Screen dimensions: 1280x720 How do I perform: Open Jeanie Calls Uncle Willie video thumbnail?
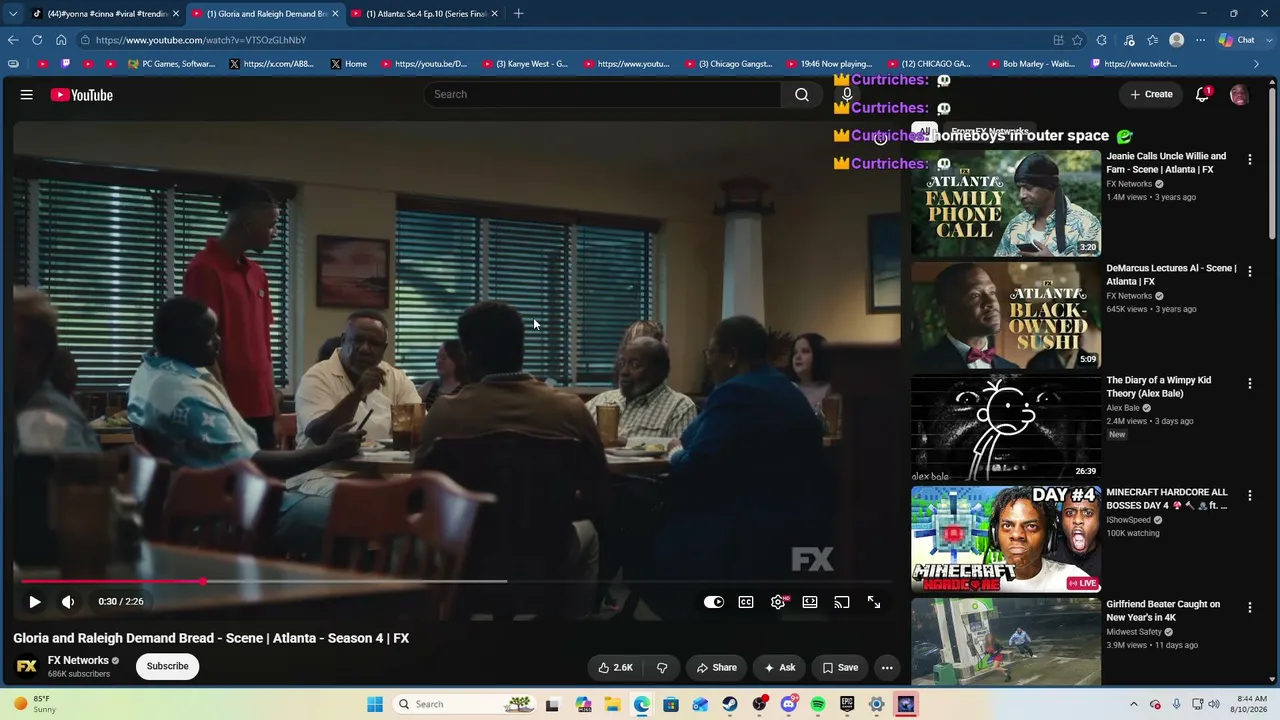pyautogui.click(x=1006, y=203)
